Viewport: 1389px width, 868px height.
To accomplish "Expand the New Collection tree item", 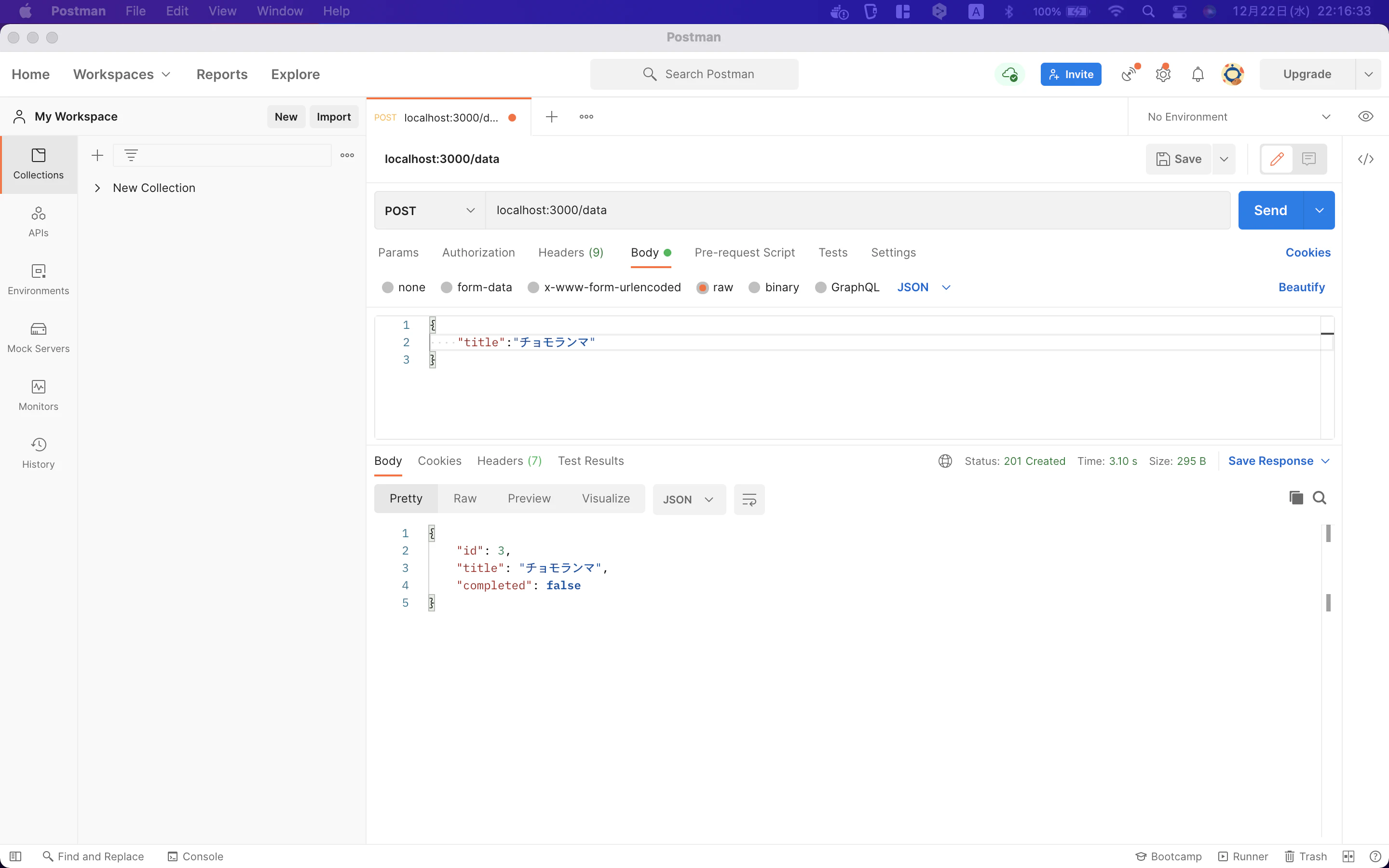I will click(x=97, y=188).
